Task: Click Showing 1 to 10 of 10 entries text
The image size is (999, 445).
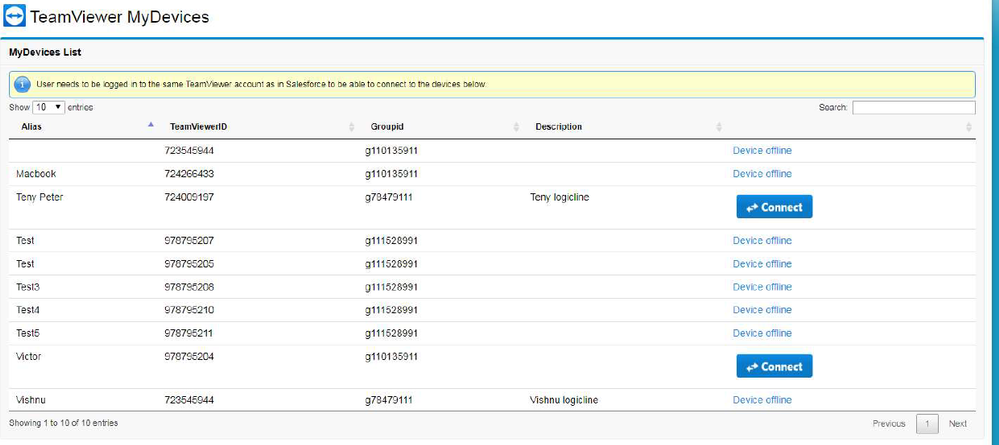Action: click(64, 423)
